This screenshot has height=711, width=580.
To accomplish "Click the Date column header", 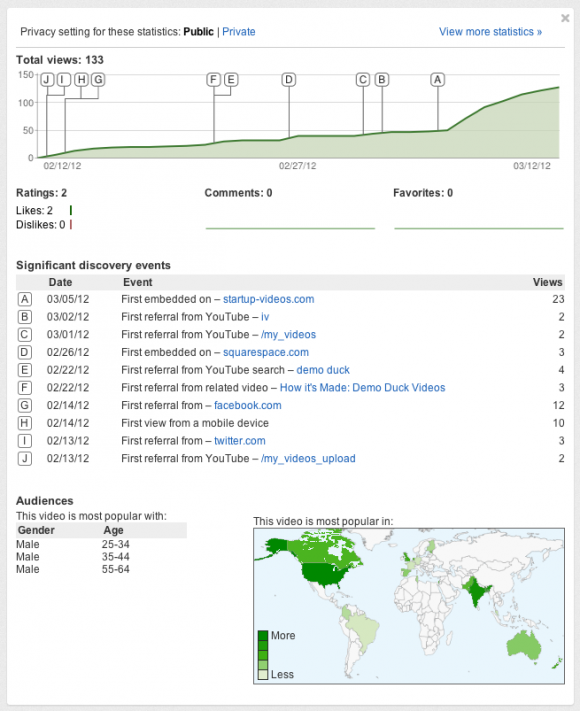I will (x=60, y=282).
